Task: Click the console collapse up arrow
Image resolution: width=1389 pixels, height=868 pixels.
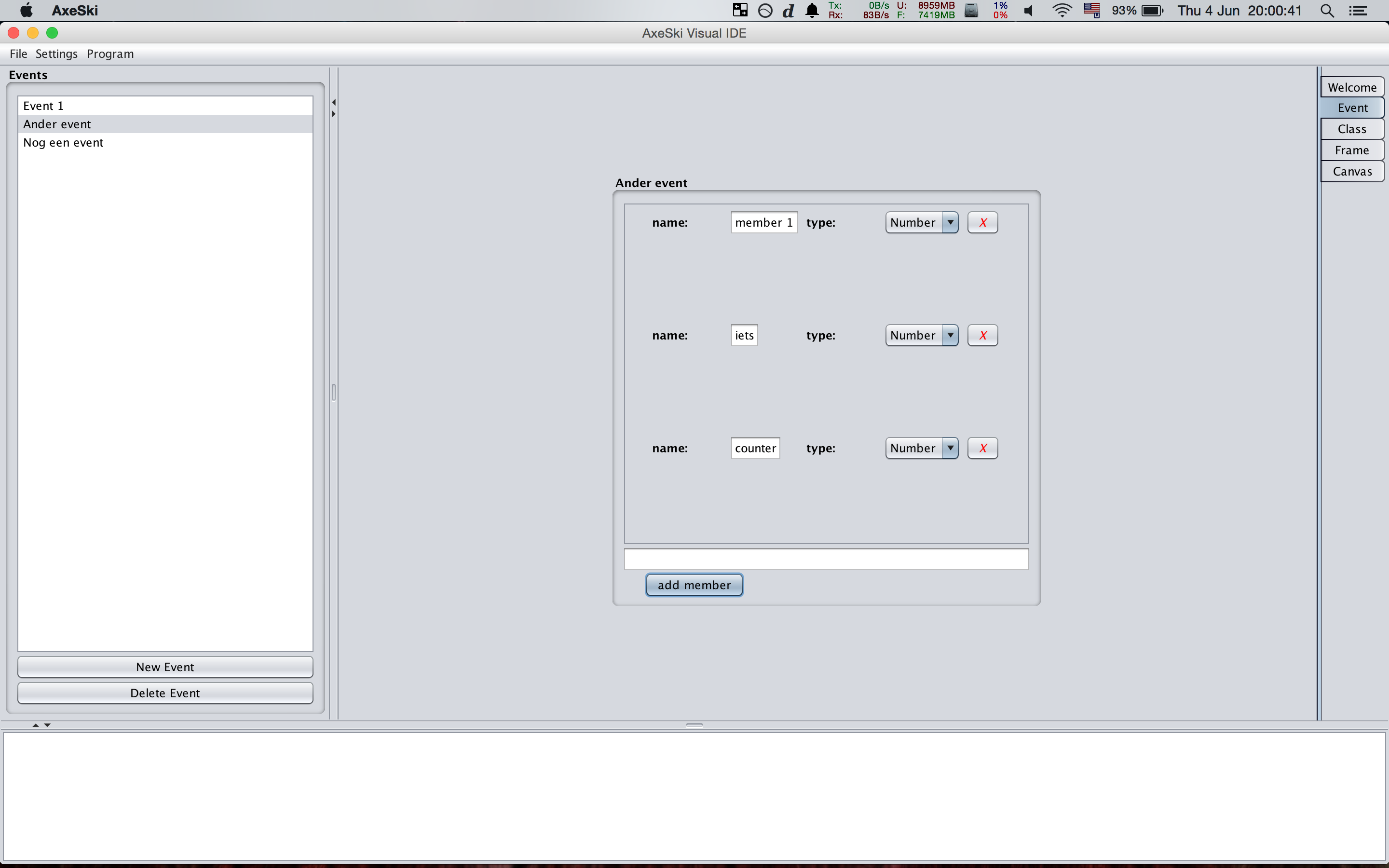Action: click(x=36, y=725)
